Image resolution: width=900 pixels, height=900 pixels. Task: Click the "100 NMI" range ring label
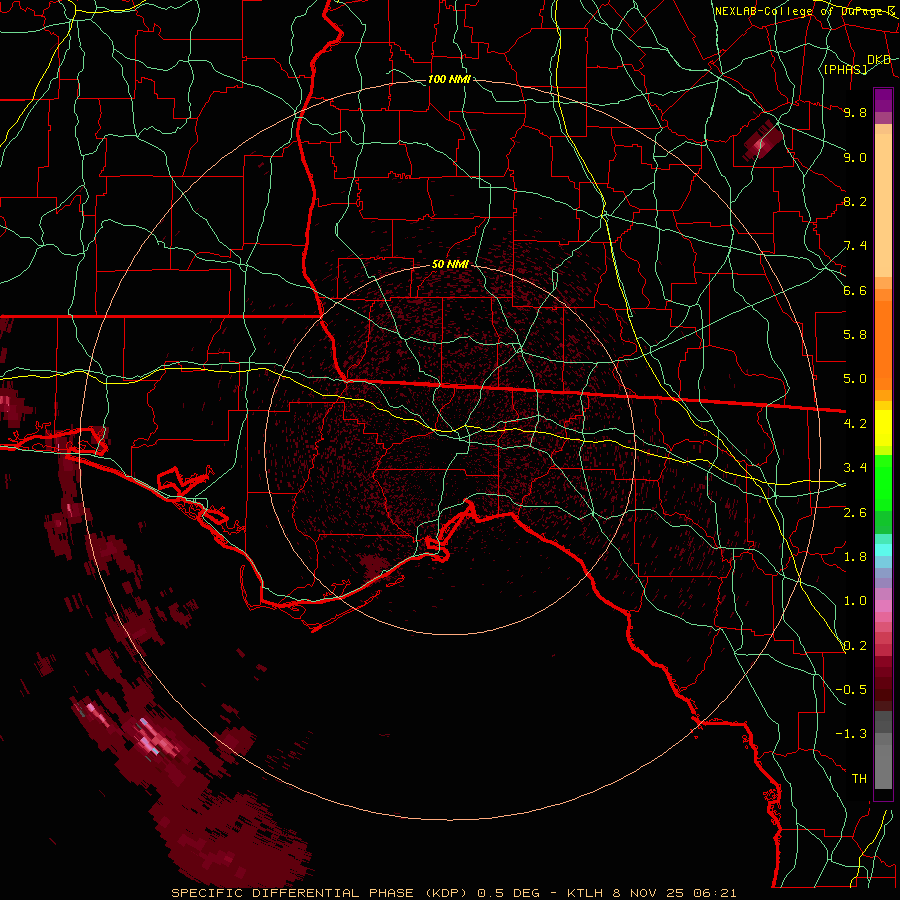(x=449, y=79)
